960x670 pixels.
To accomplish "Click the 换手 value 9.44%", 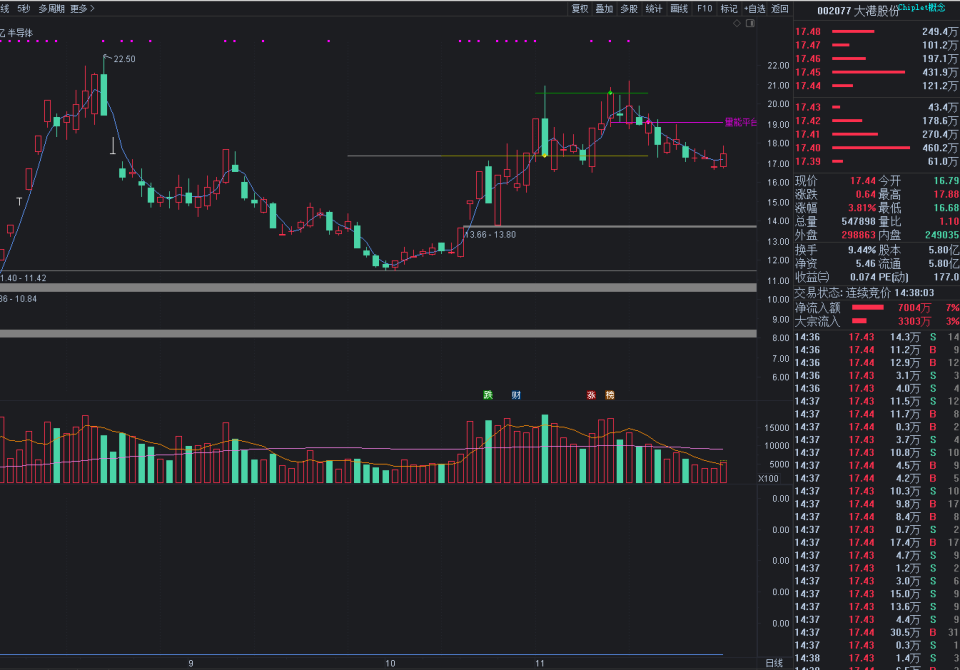I will (x=862, y=250).
